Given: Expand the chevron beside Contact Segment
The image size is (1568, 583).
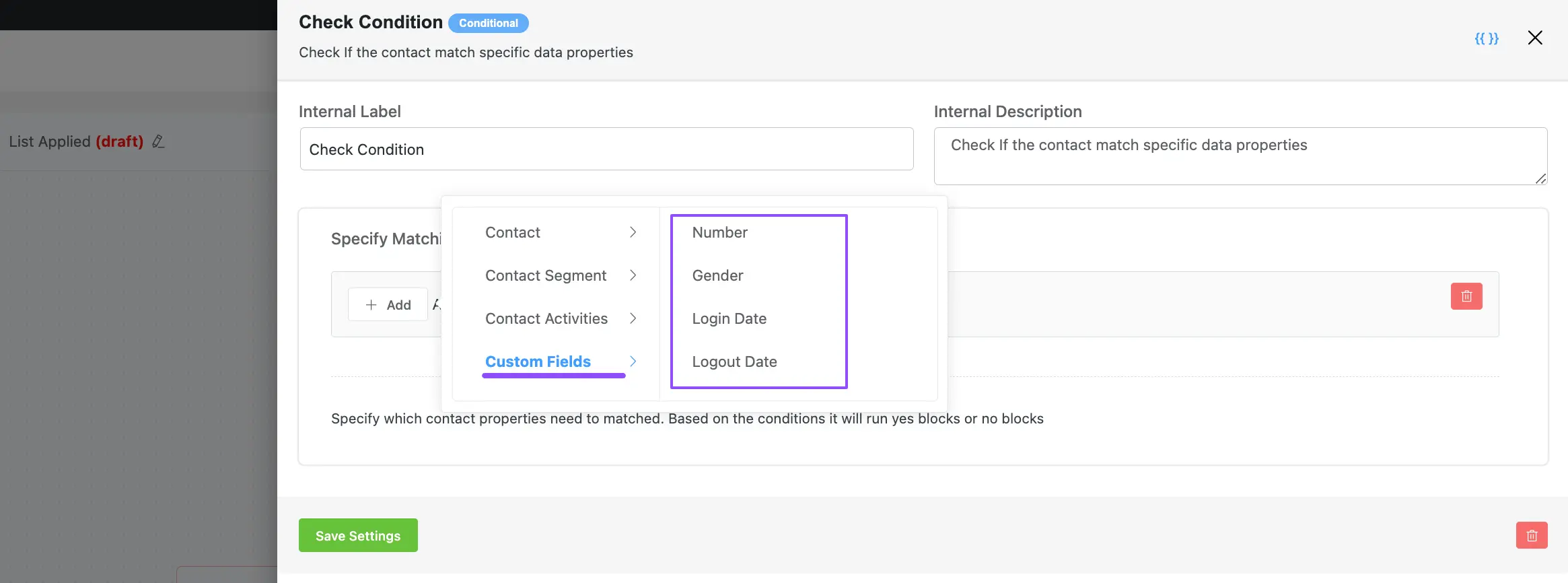Looking at the screenshot, I should point(633,275).
